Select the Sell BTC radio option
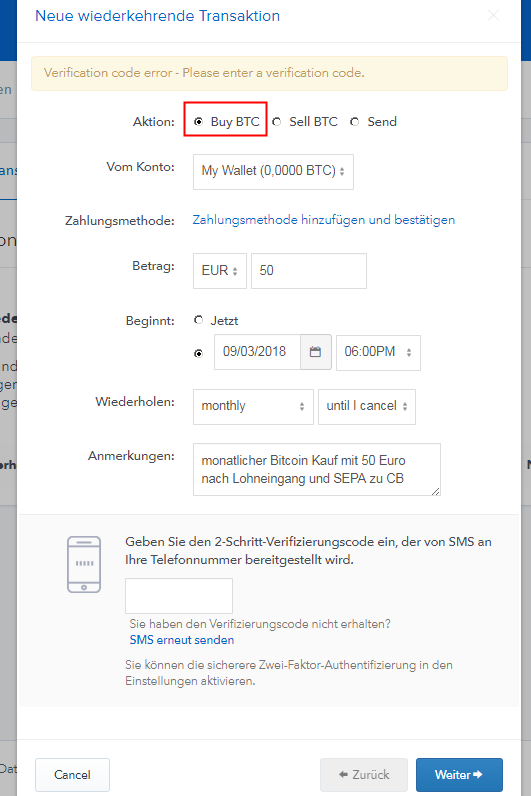531x796 pixels. point(277,122)
